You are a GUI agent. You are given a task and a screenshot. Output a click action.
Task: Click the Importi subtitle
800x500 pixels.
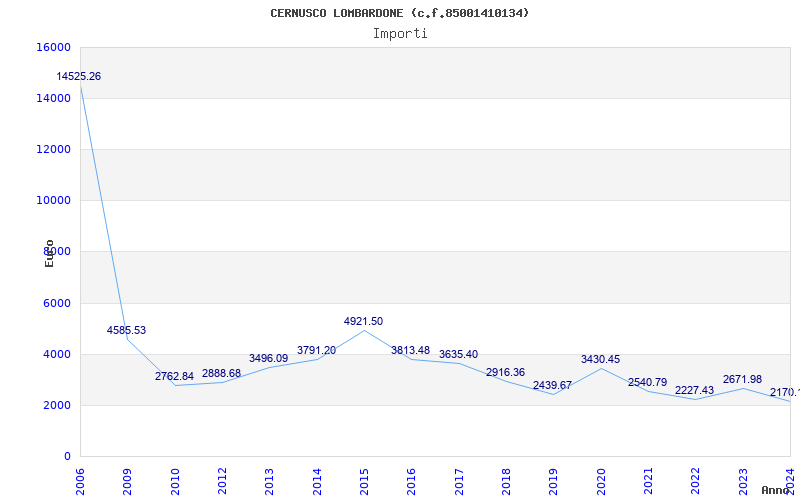[400, 34]
